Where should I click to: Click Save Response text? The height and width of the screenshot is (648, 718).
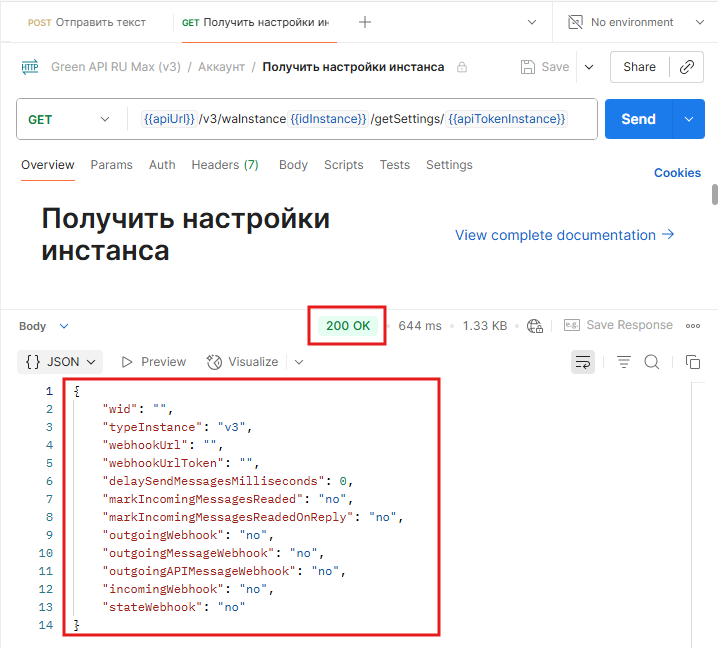629,325
